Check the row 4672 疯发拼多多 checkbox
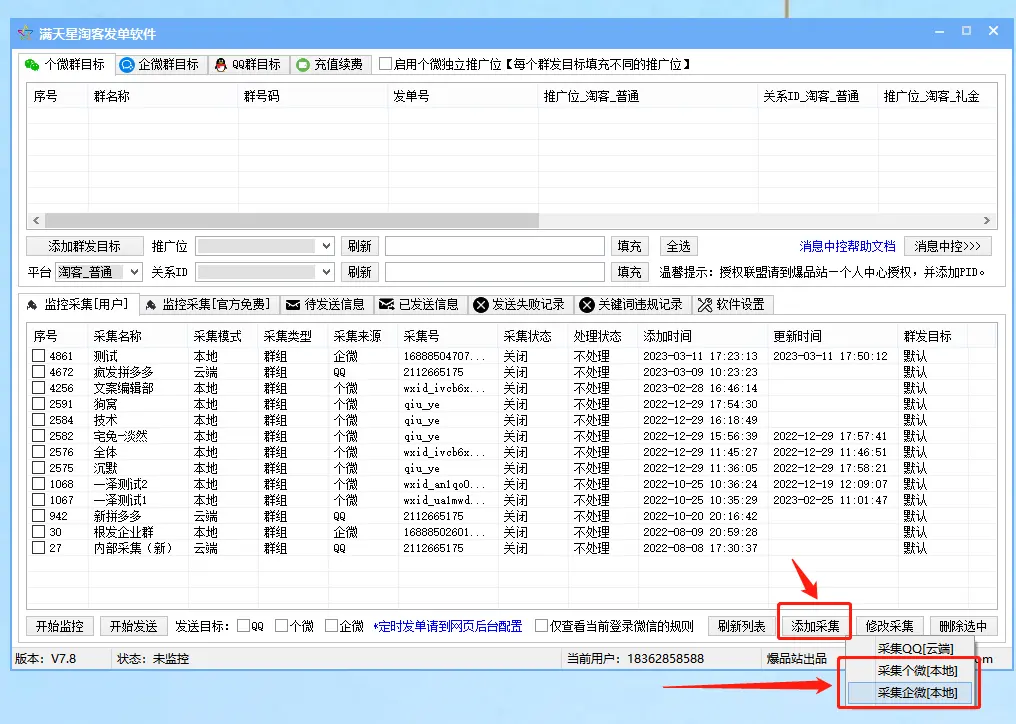Viewport: 1016px width, 724px height. point(38,371)
